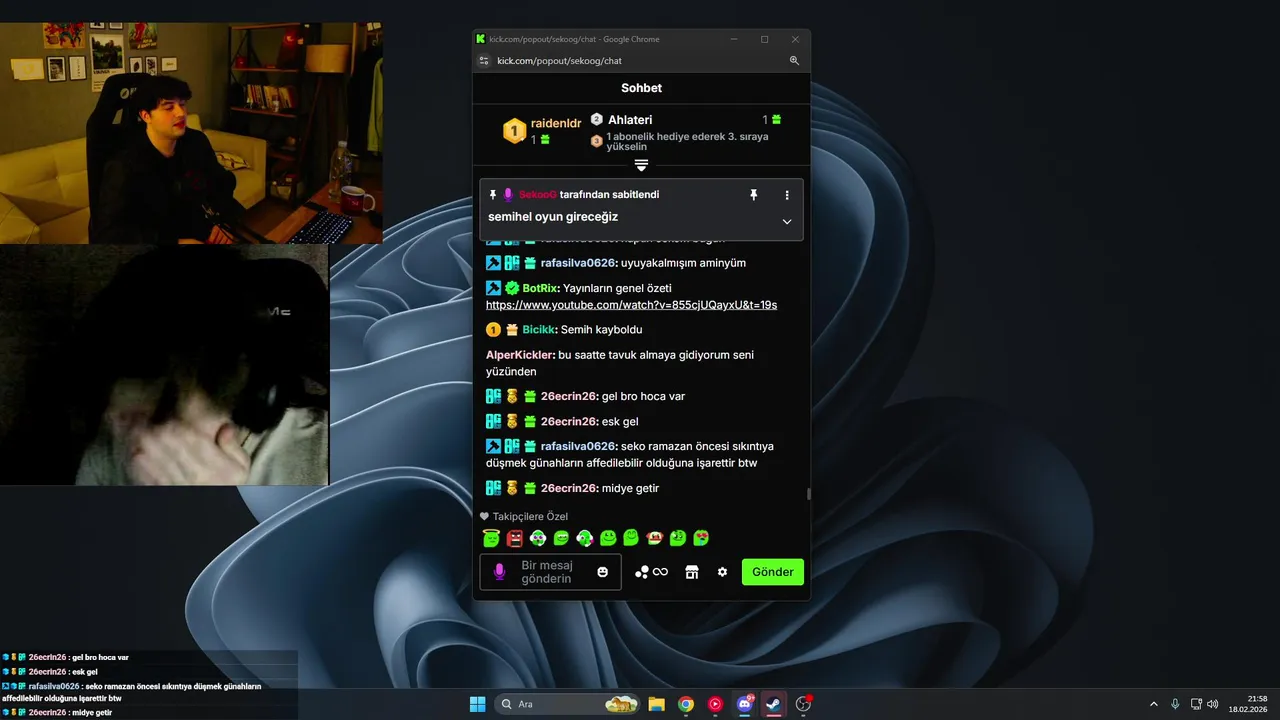Screen dimensions: 1280x720
Task: Click the rank 2 badge next to Ahlateri
Action: [x=597, y=119]
